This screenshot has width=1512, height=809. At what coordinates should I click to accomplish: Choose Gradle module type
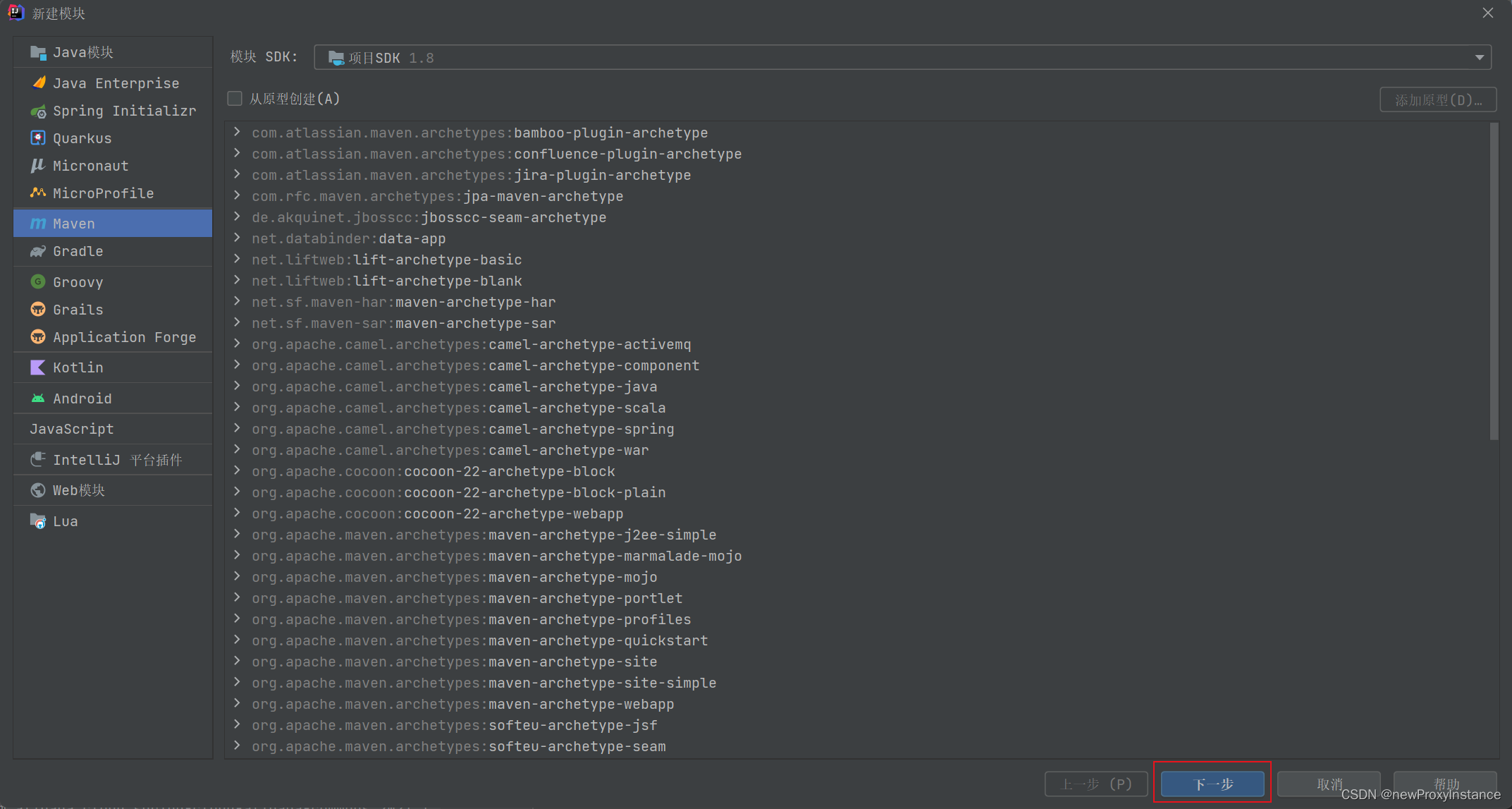click(113, 252)
